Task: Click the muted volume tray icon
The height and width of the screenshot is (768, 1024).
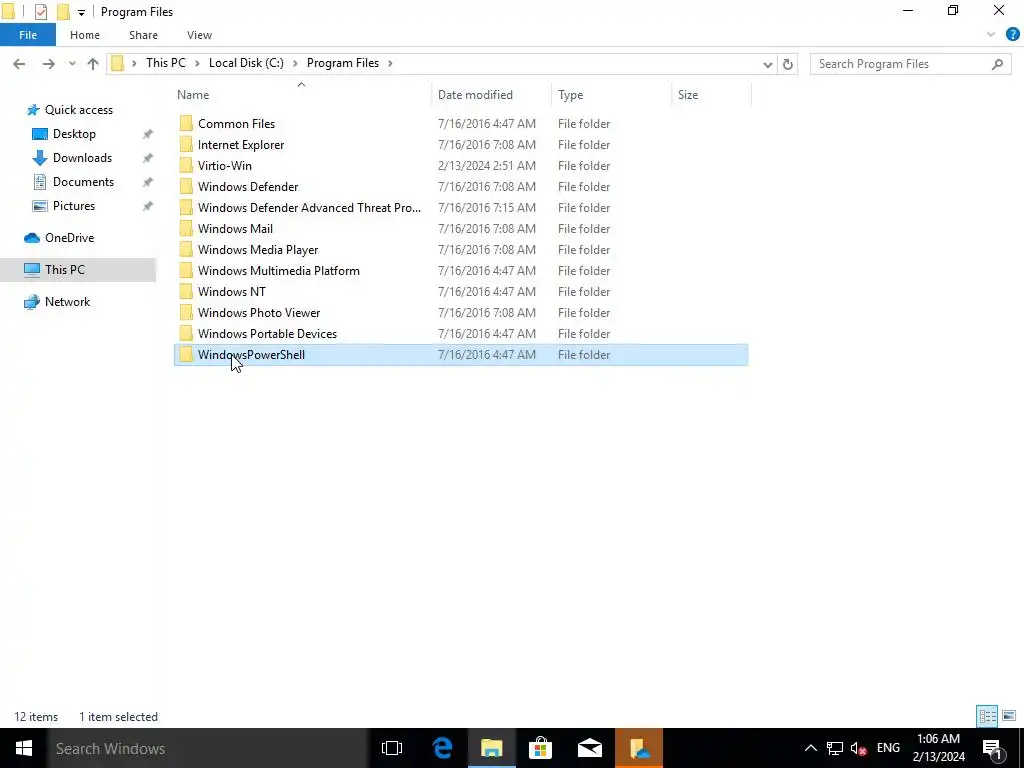Action: 859,748
